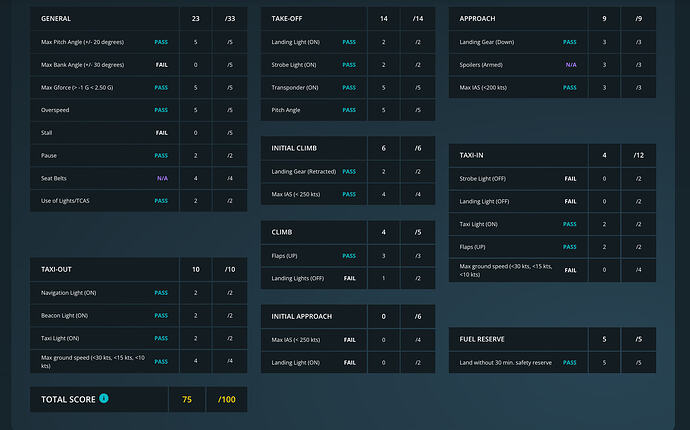Click PASS status in the Transponder row
This screenshot has height=430, width=690.
coord(349,88)
